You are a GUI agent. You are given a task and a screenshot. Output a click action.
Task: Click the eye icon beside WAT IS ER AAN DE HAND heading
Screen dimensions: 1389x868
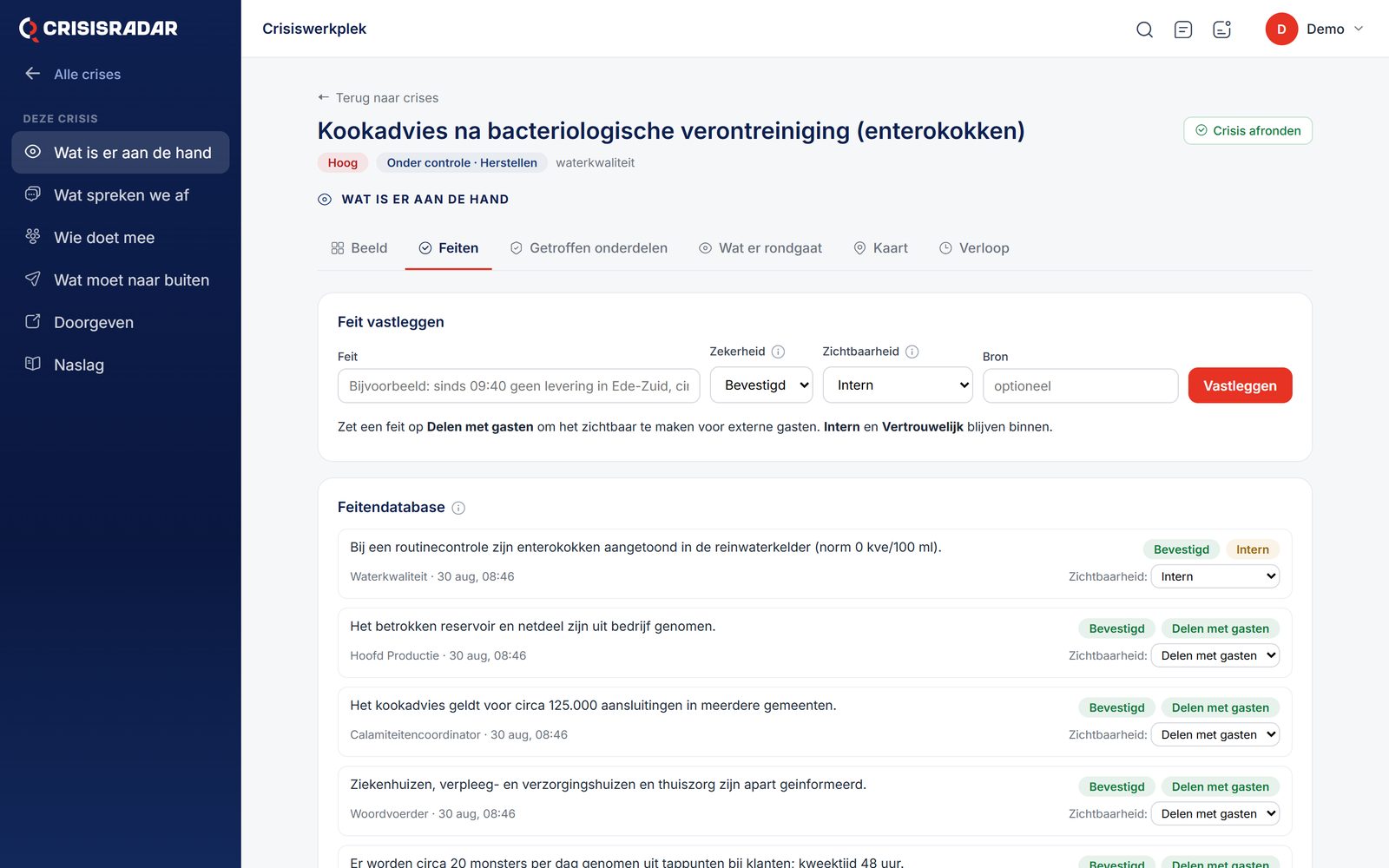coord(325,200)
